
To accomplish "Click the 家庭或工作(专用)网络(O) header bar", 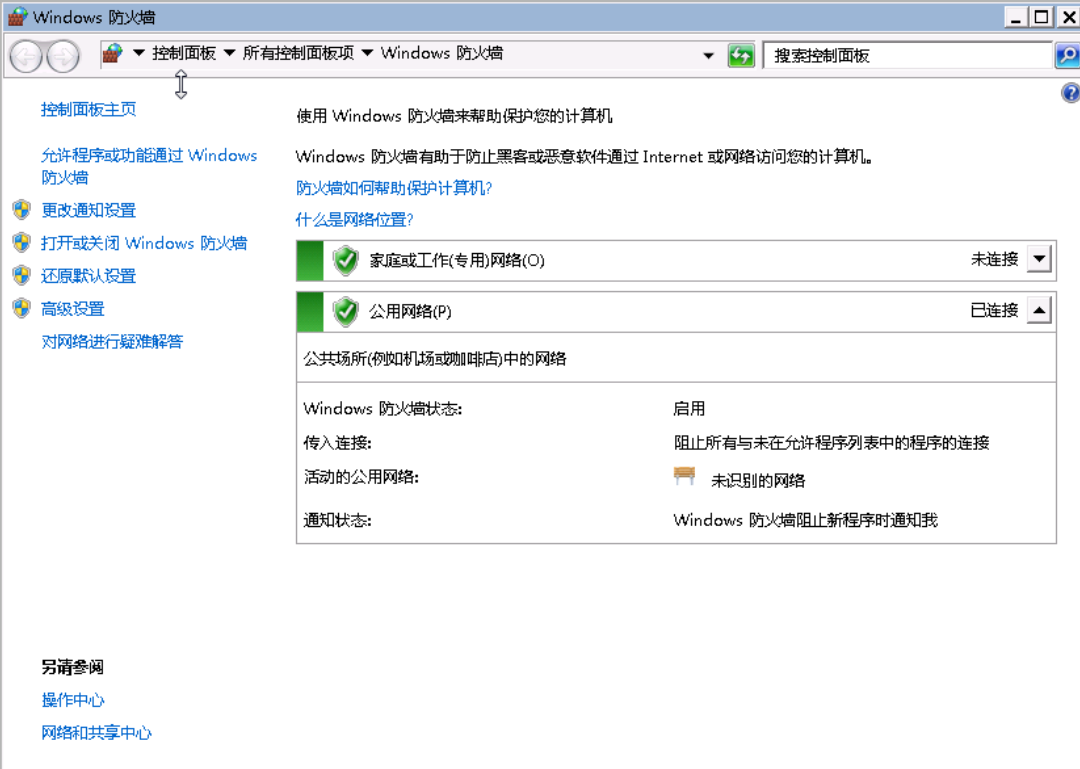I will tap(676, 260).
